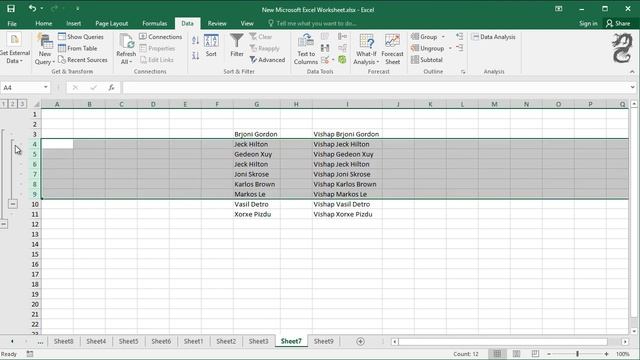Add a new sheet with plus icon

point(360,341)
